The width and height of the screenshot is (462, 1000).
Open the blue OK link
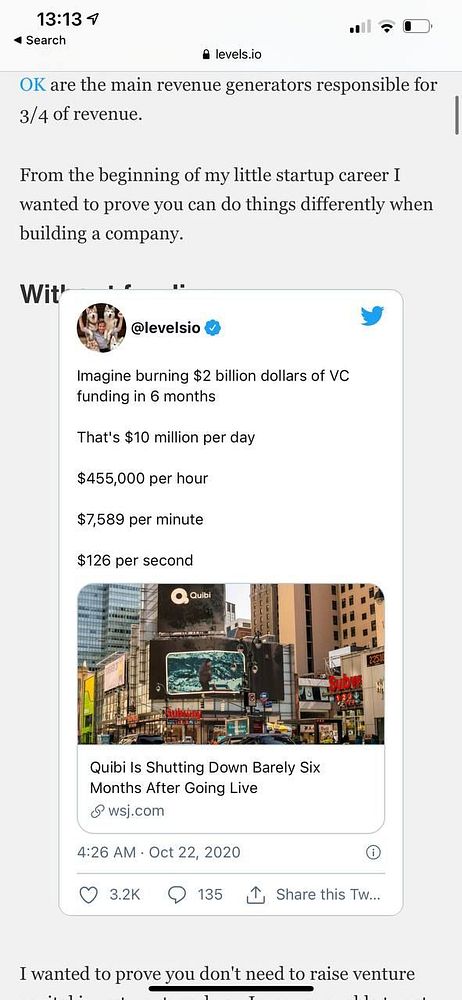(x=33, y=85)
